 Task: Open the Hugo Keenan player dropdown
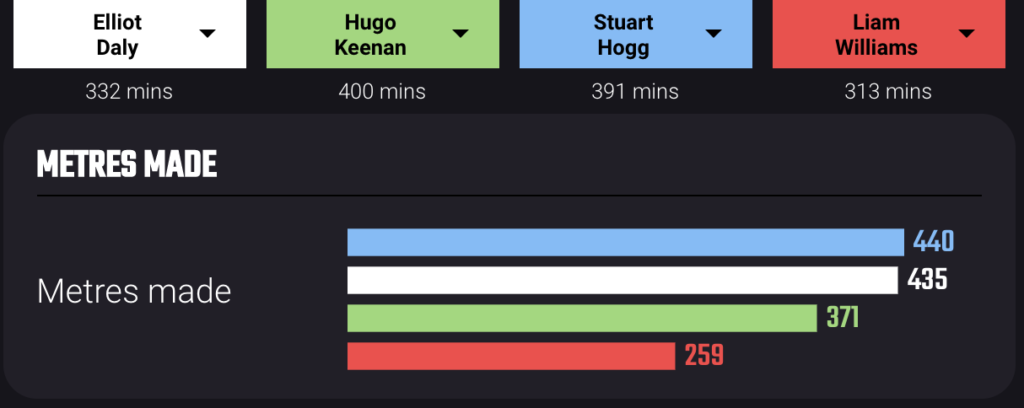[383, 33]
